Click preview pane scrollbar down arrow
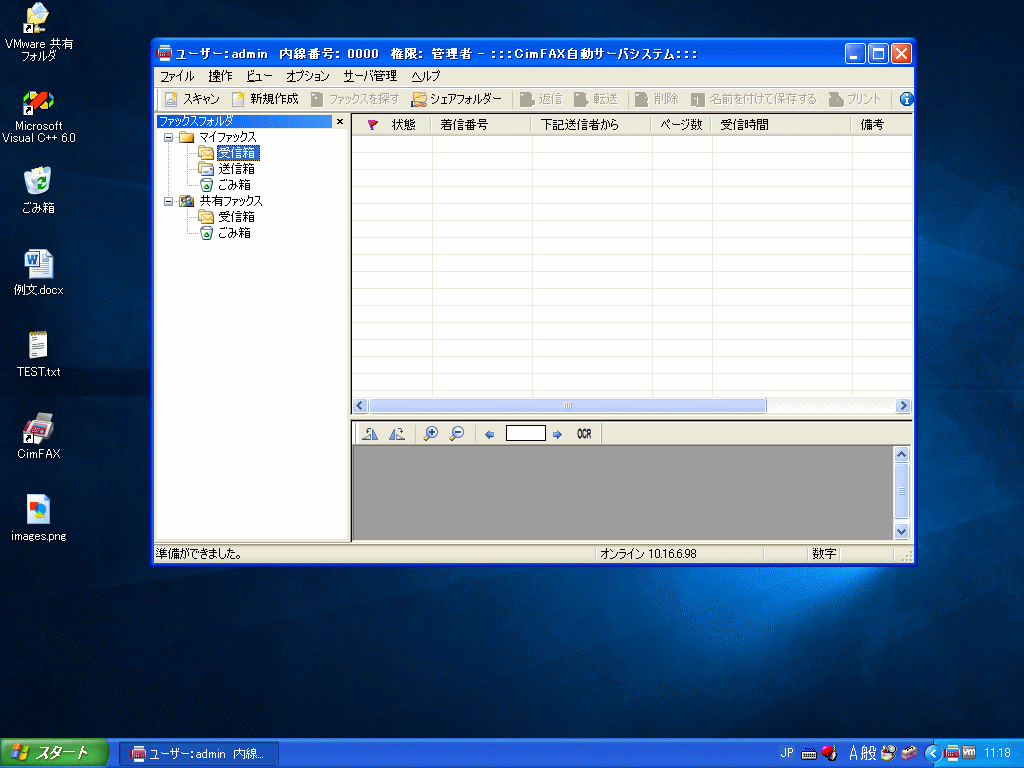Viewport: 1024px width, 768px height. [901, 532]
